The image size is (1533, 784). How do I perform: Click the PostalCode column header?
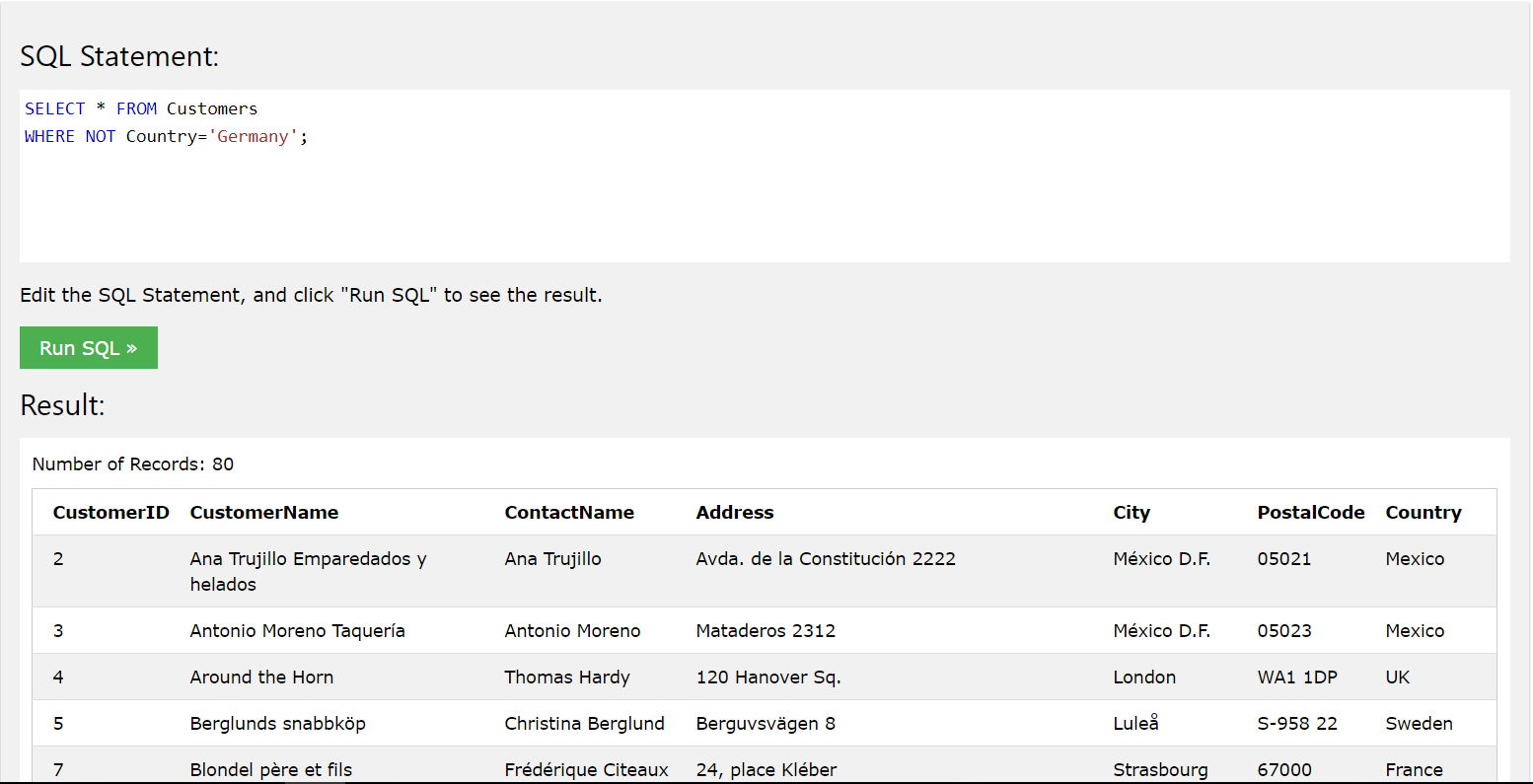pyautogui.click(x=1311, y=512)
